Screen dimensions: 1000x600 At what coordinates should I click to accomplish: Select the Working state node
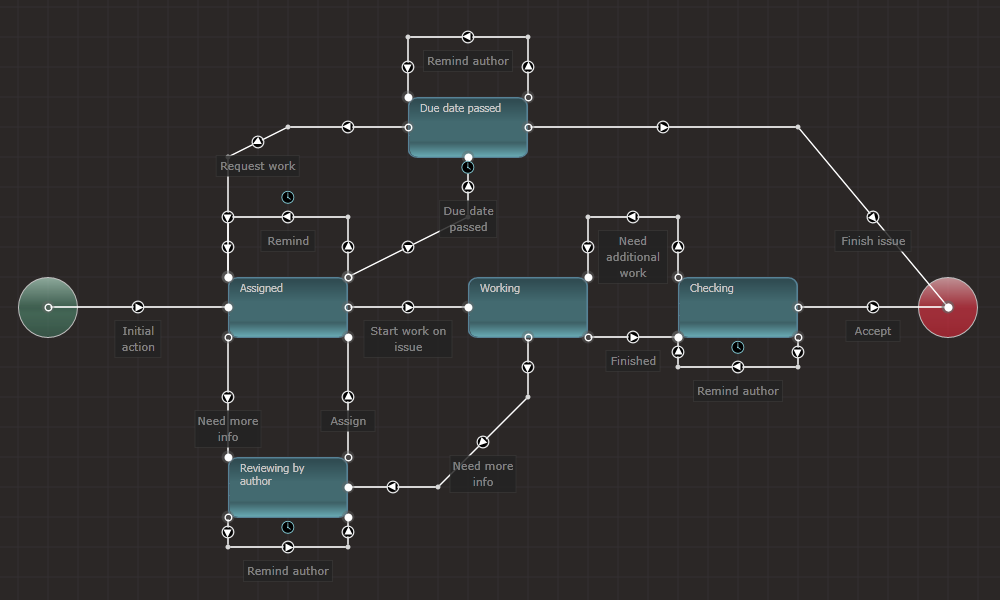tap(527, 307)
